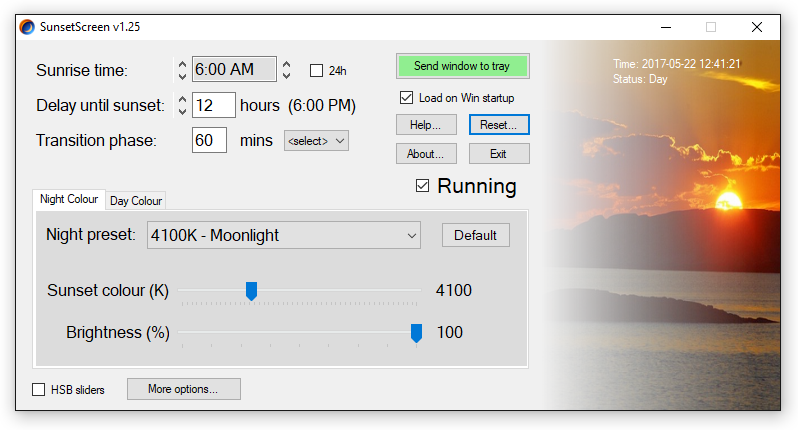Increase delay until sunset hours arrow
This screenshot has height=430, width=798.
pyautogui.click(x=182, y=100)
